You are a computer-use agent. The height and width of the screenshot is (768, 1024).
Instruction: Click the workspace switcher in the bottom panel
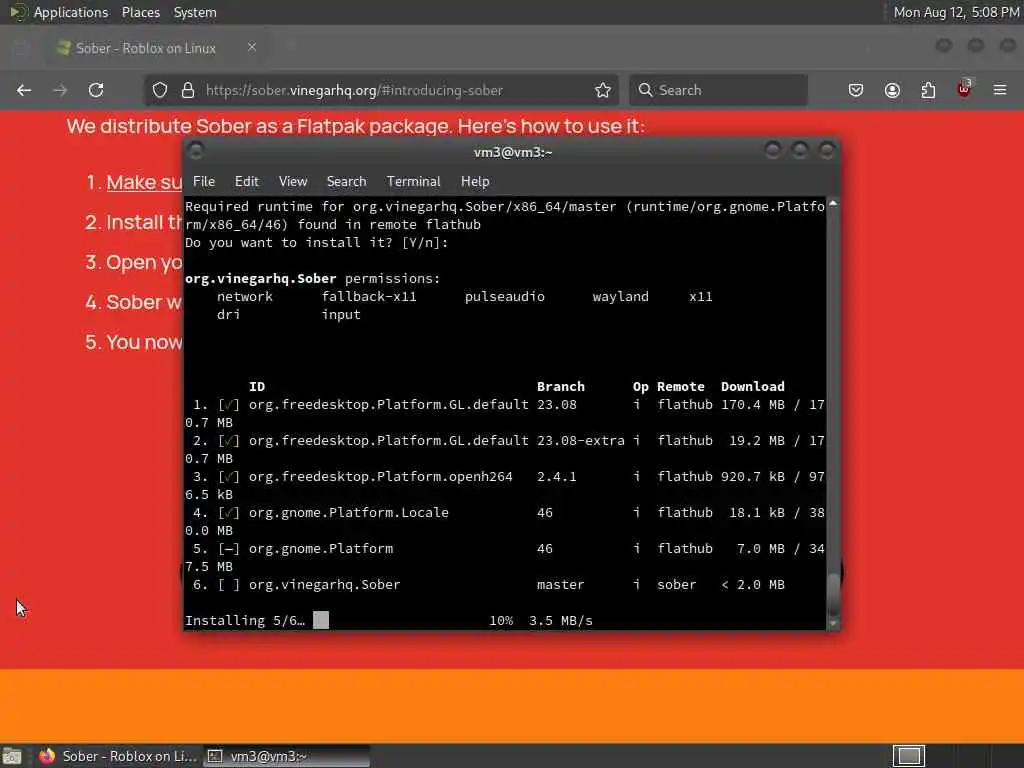pos(908,756)
